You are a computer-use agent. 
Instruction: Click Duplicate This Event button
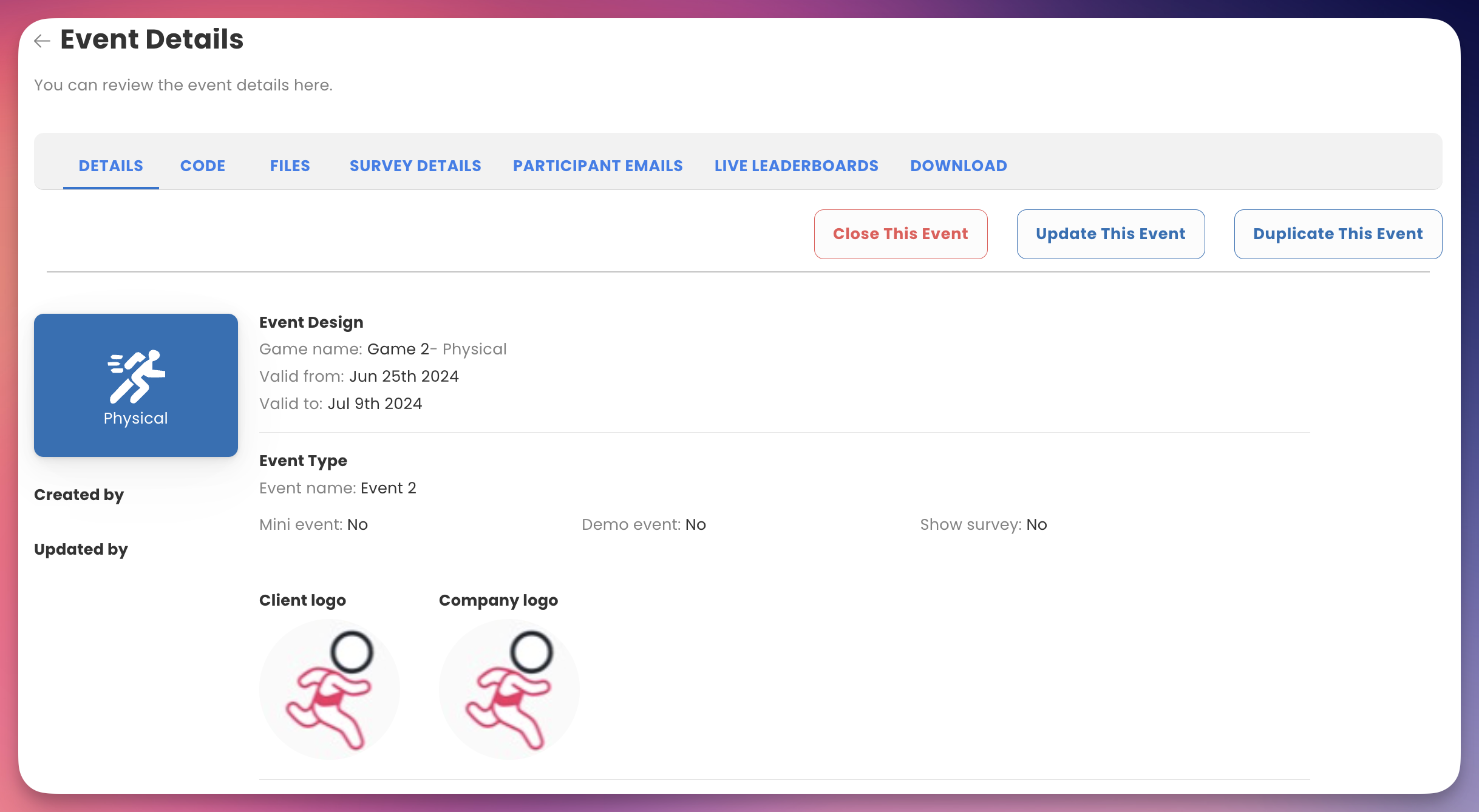coord(1338,234)
